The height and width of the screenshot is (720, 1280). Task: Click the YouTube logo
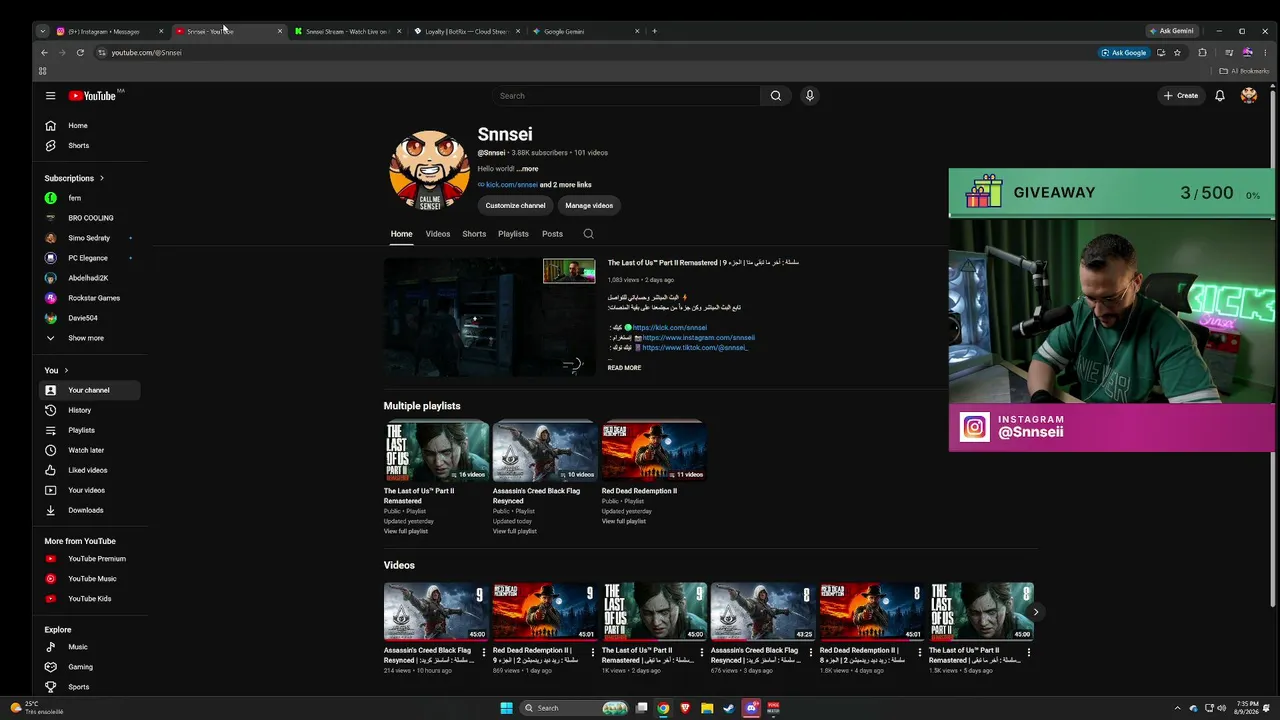[93, 96]
